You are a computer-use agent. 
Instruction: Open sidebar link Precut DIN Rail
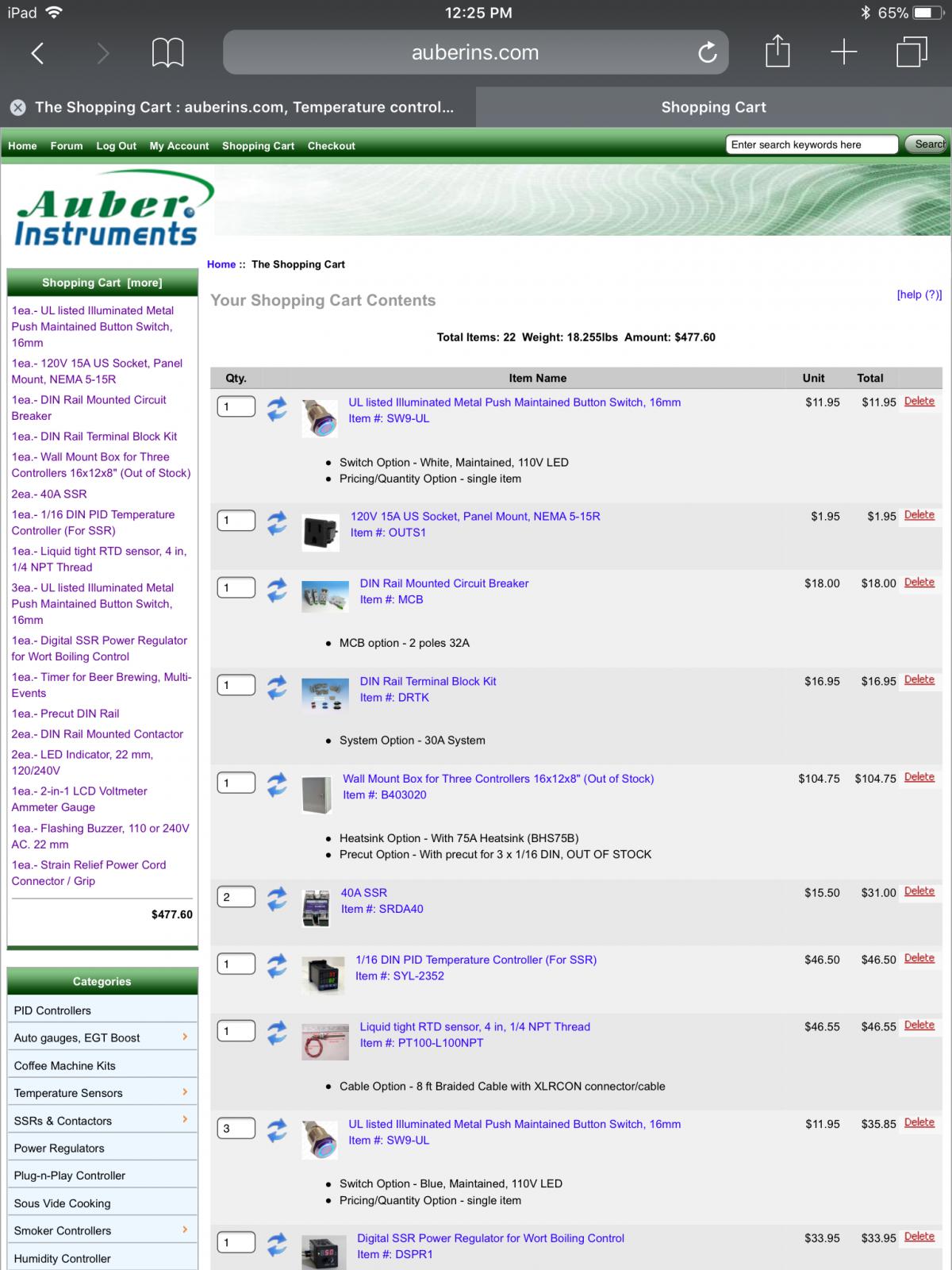click(65, 714)
